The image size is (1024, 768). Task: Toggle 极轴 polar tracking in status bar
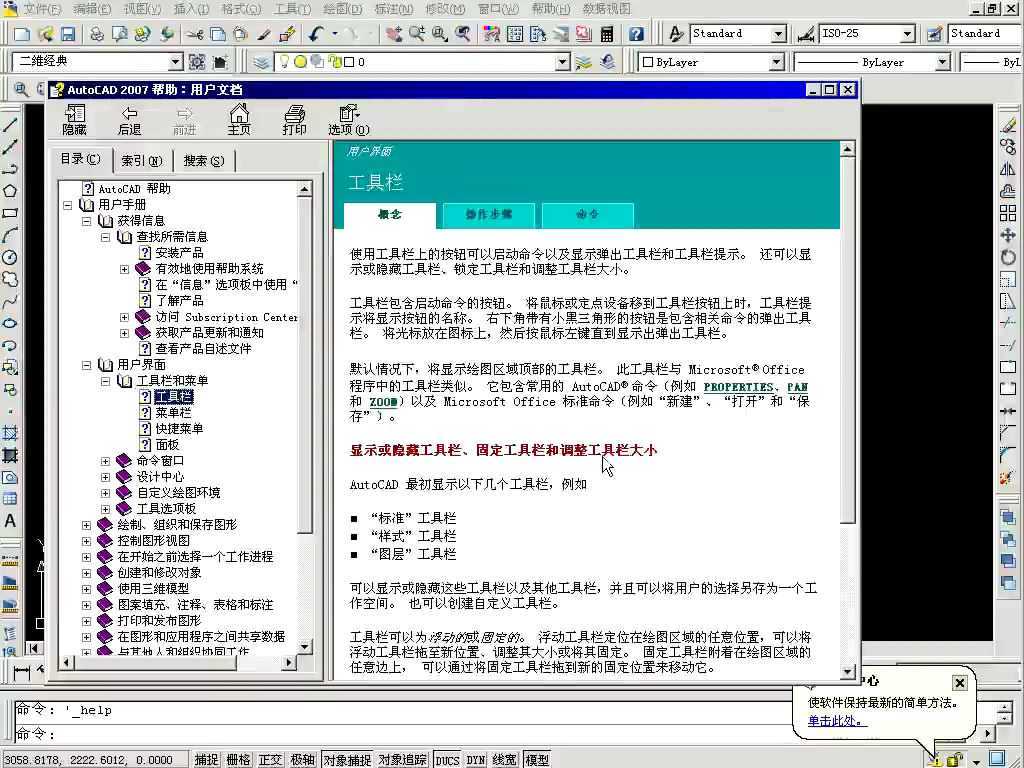[302, 760]
